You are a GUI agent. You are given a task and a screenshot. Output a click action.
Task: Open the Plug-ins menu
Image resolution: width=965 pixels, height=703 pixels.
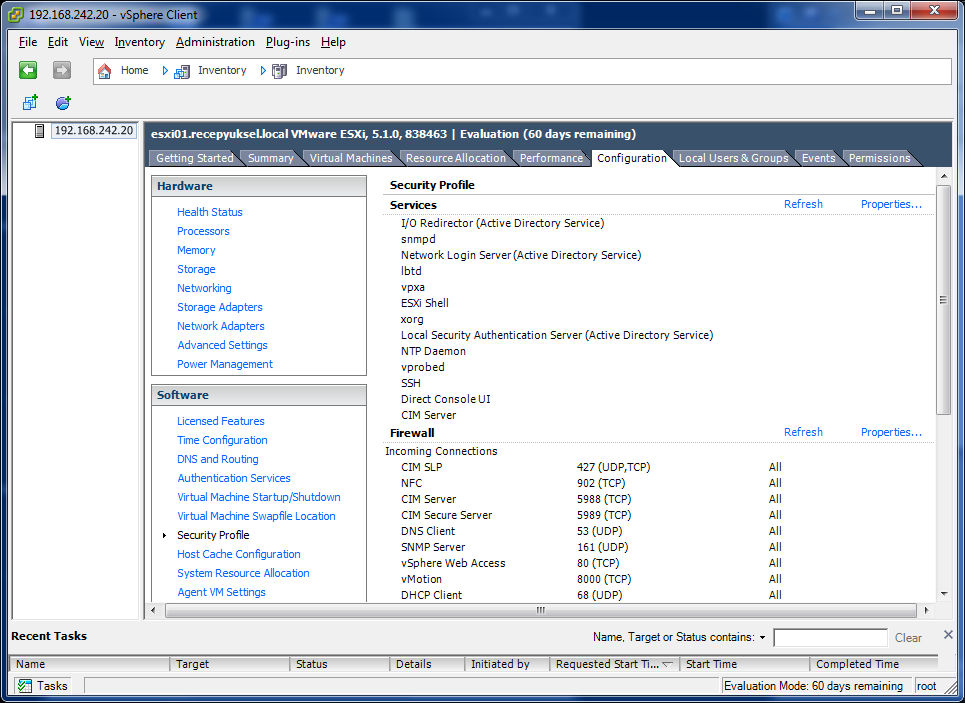point(288,42)
